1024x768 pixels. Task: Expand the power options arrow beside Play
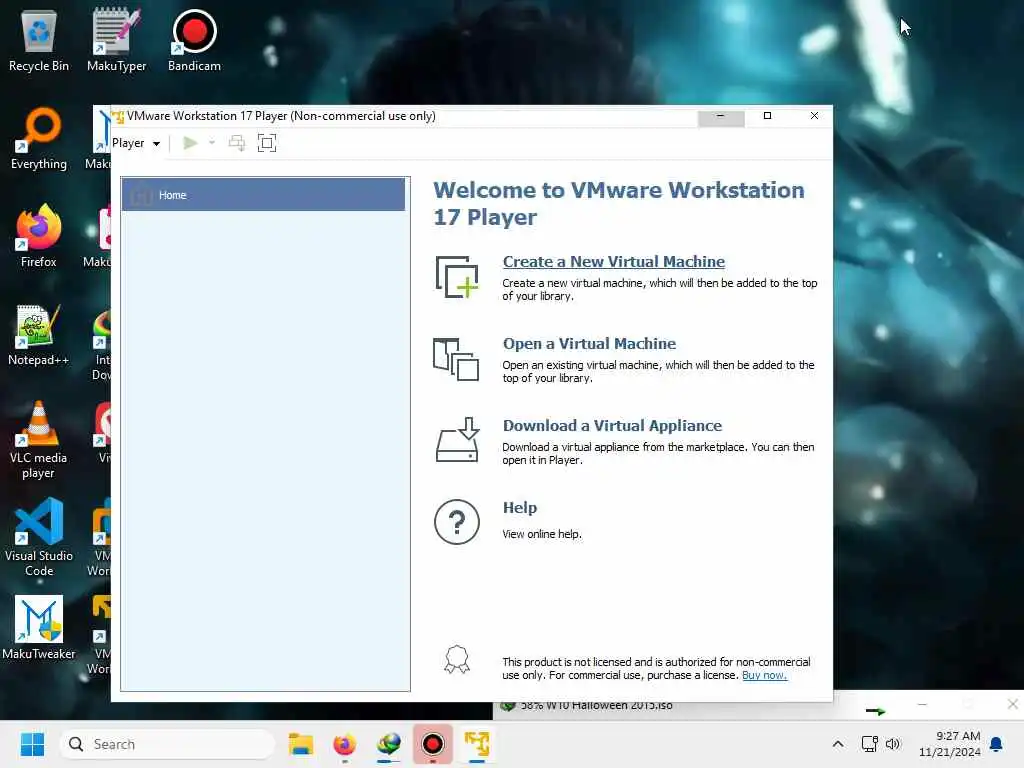212,143
